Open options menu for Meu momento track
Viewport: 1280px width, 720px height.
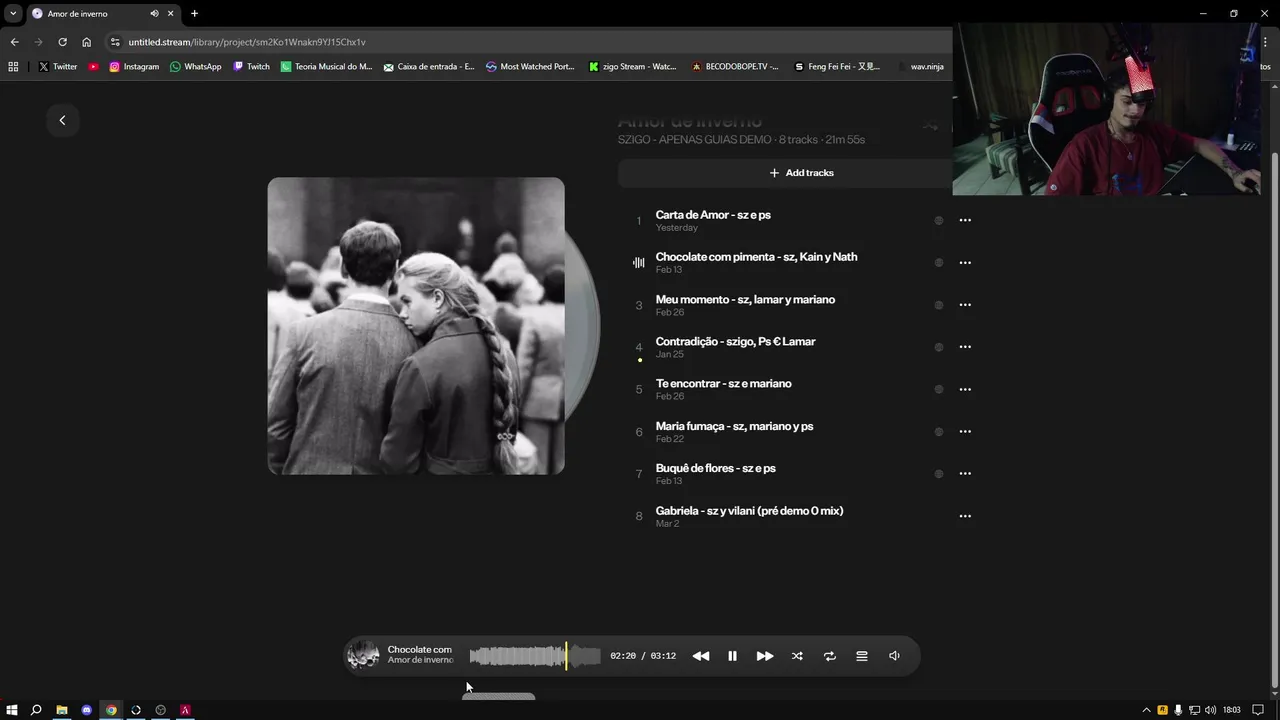tap(965, 305)
